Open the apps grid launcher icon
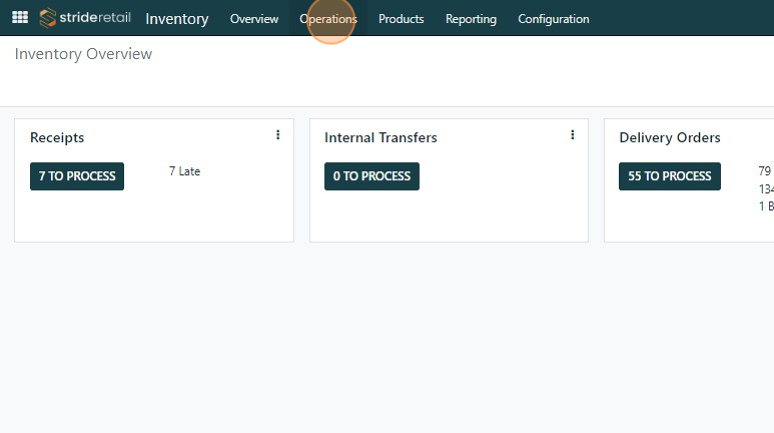Screen dimensions: 774x433 coord(20,18)
